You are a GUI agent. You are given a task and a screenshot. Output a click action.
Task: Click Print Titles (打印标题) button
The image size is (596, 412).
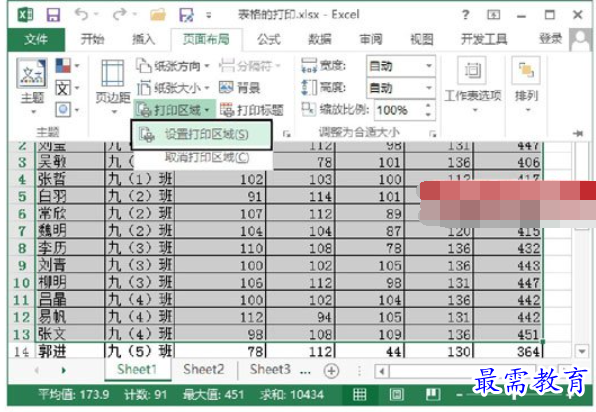click(x=252, y=110)
